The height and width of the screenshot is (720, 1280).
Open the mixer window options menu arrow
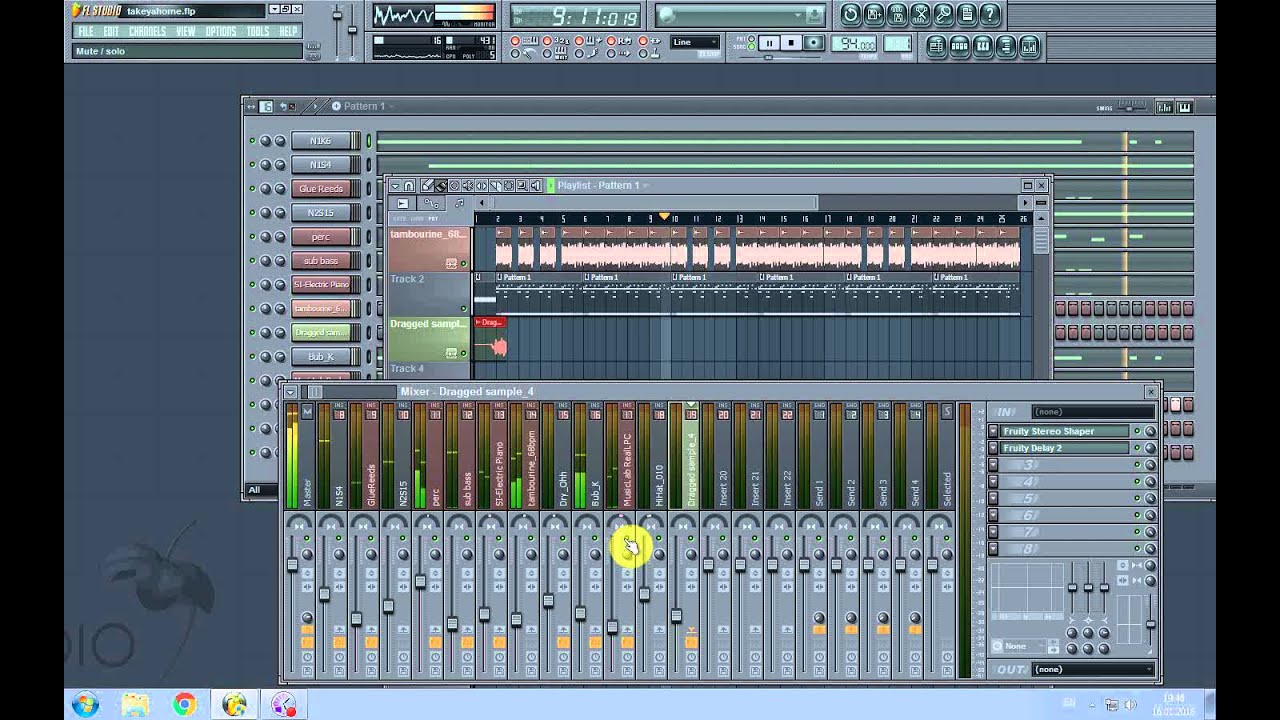[x=291, y=392]
